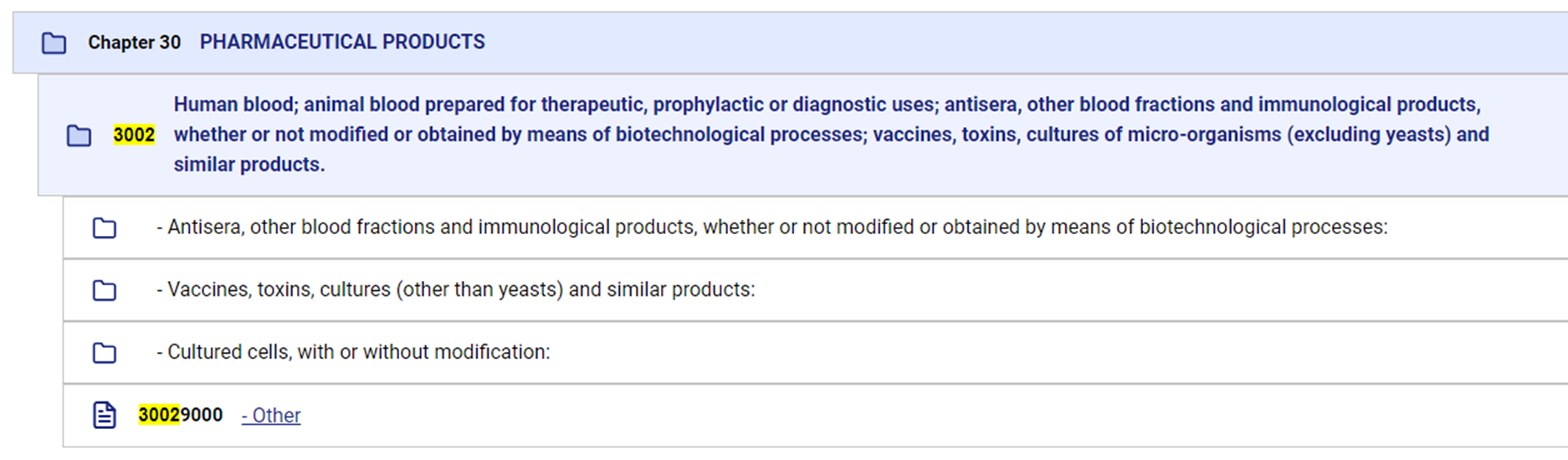Select the "Chapter 30" label

pos(134,43)
